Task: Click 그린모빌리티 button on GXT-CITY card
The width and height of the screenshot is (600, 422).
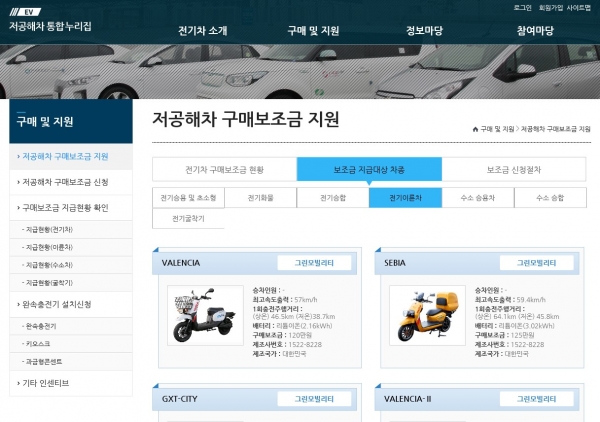Action: click(313, 398)
